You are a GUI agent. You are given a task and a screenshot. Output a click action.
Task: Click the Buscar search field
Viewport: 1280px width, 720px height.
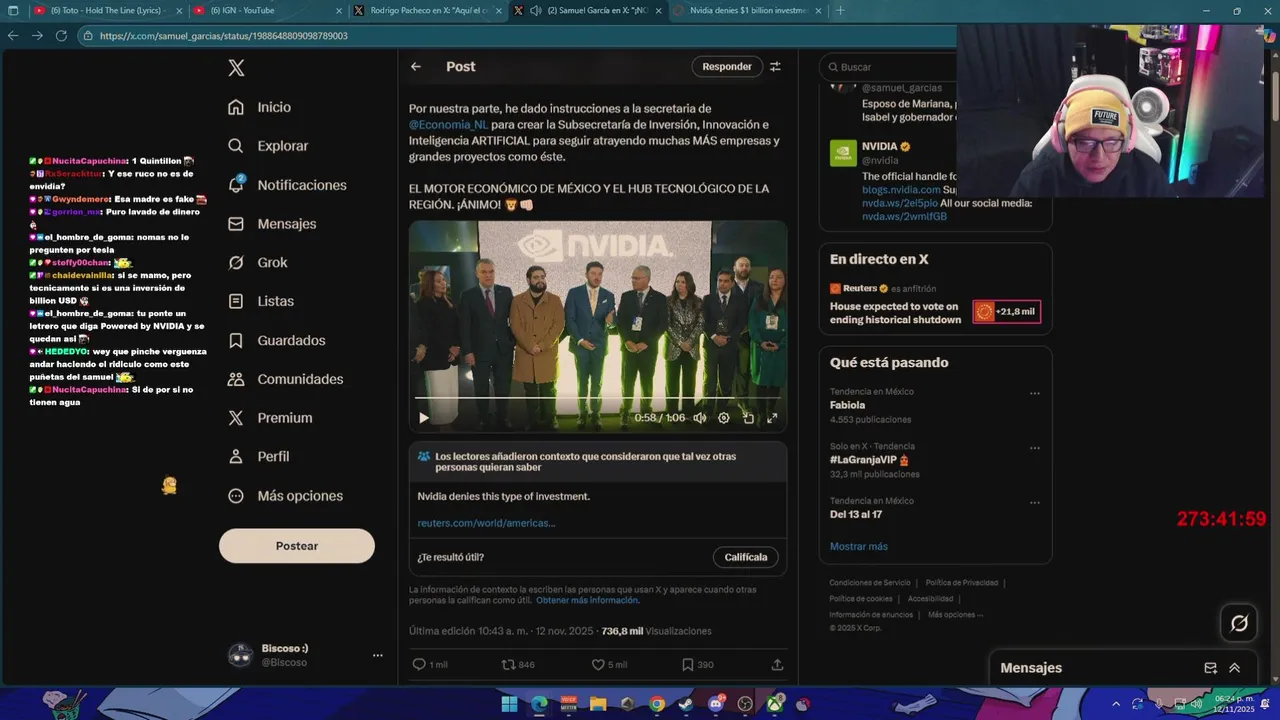[890, 67]
